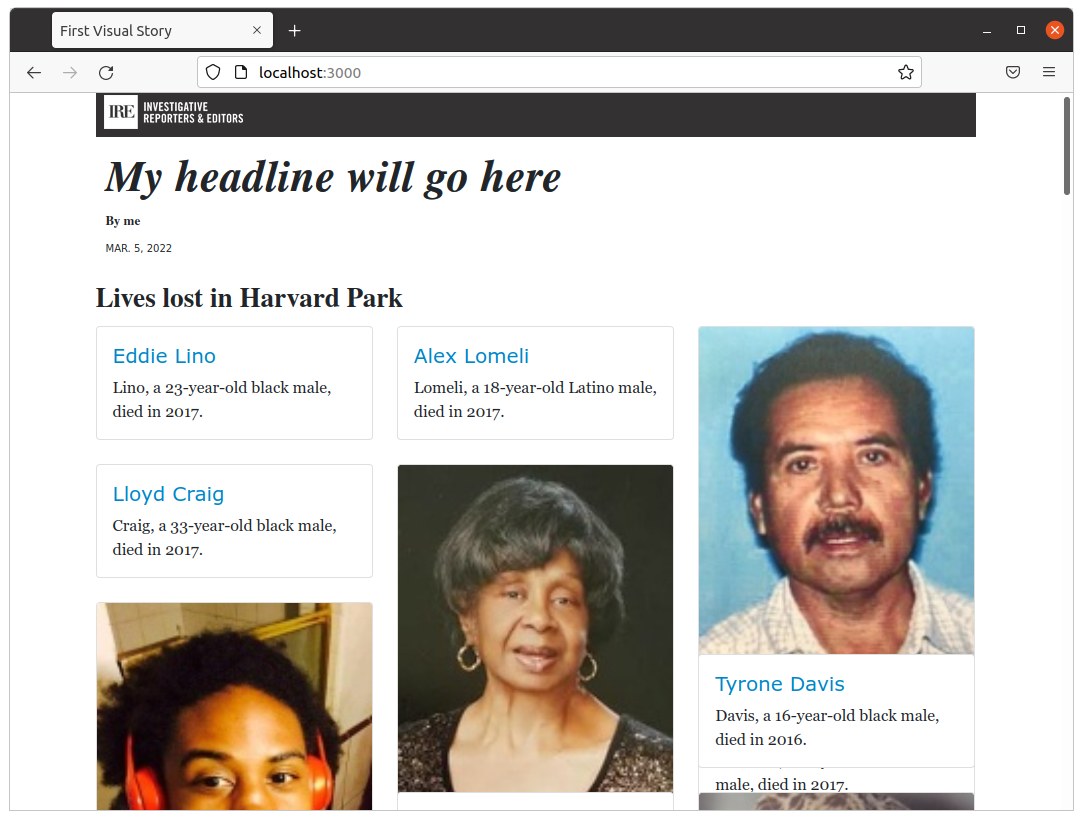
Task: Open the Eddie Lino link
Action: tap(164, 356)
